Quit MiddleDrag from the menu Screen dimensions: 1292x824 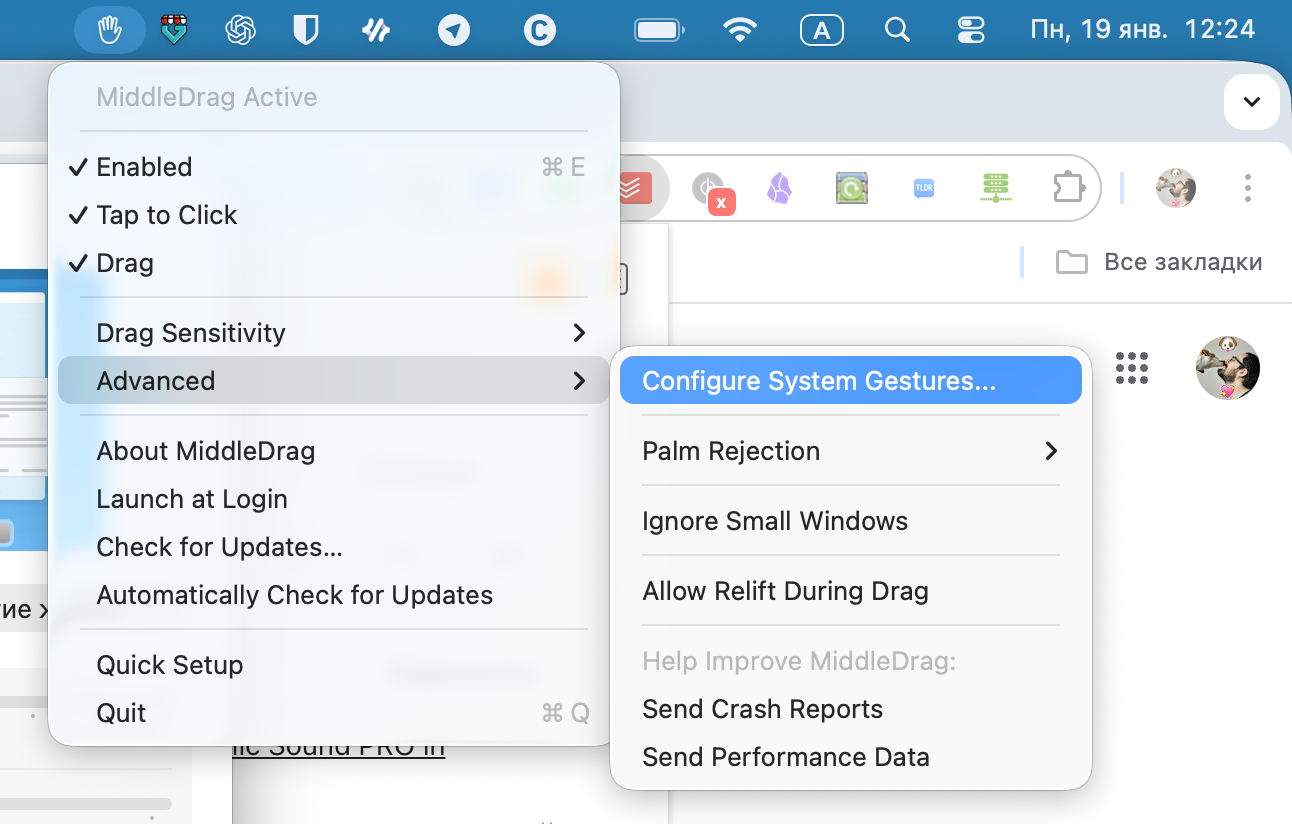point(333,713)
